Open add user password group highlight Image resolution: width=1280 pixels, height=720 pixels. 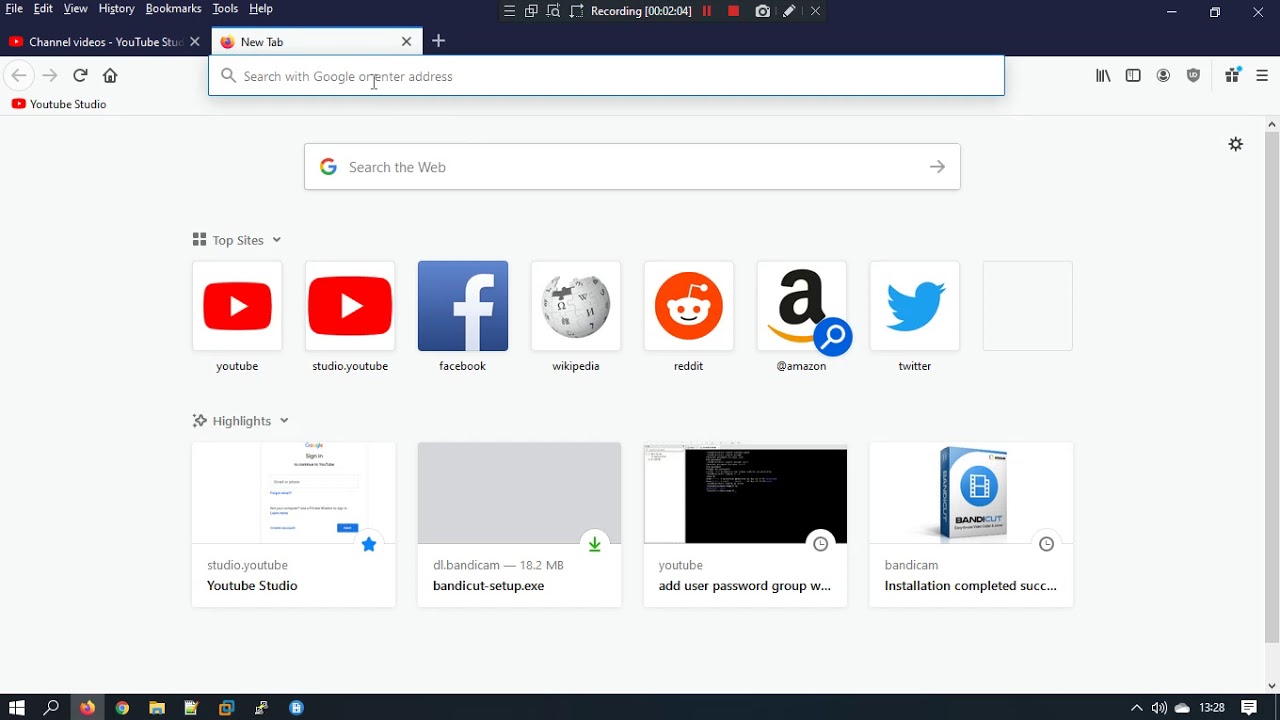click(x=746, y=525)
